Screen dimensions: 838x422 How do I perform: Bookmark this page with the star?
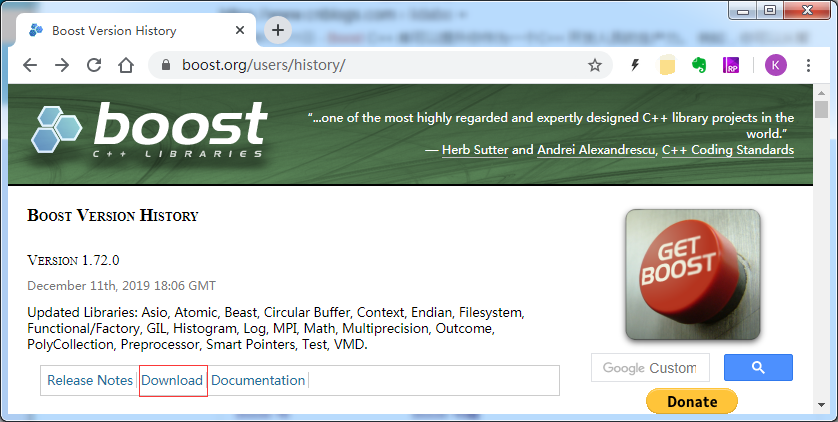pos(595,65)
